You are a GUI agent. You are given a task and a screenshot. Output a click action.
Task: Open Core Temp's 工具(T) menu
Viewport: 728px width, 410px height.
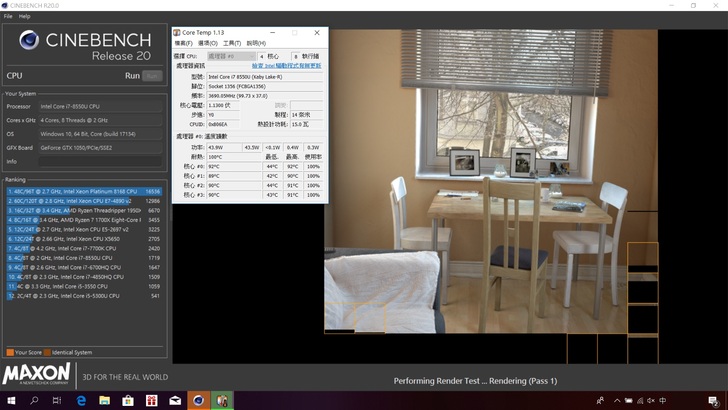pyautogui.click(x=231, y=44)
